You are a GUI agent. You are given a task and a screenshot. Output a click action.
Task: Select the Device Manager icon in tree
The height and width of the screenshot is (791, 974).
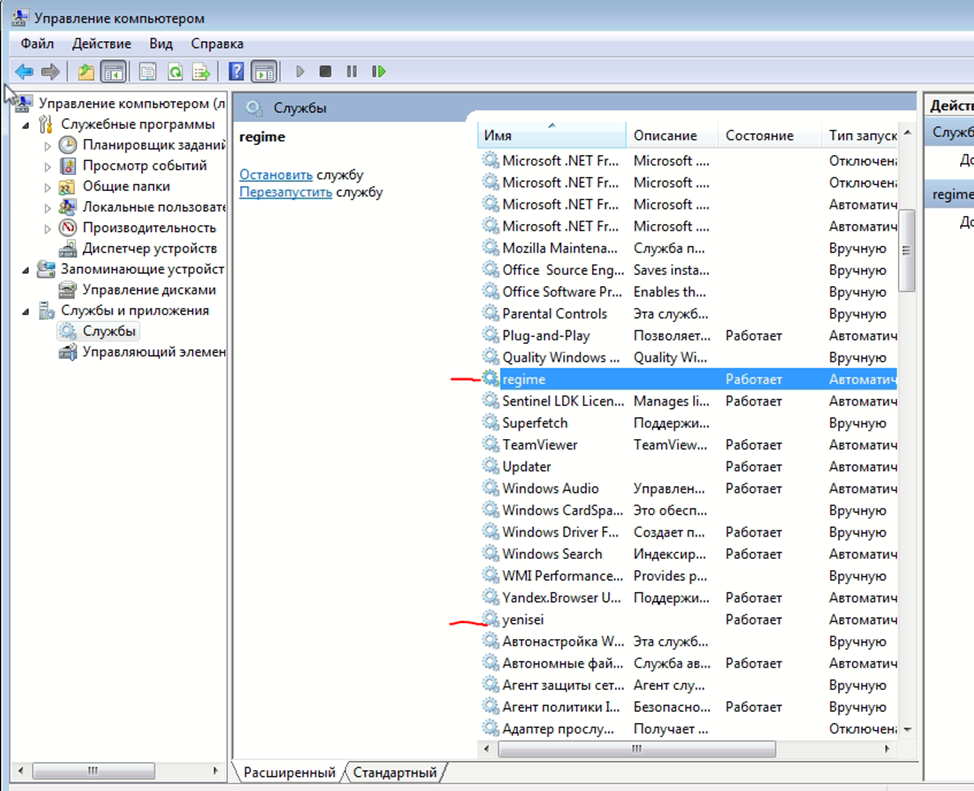(67, 249)
